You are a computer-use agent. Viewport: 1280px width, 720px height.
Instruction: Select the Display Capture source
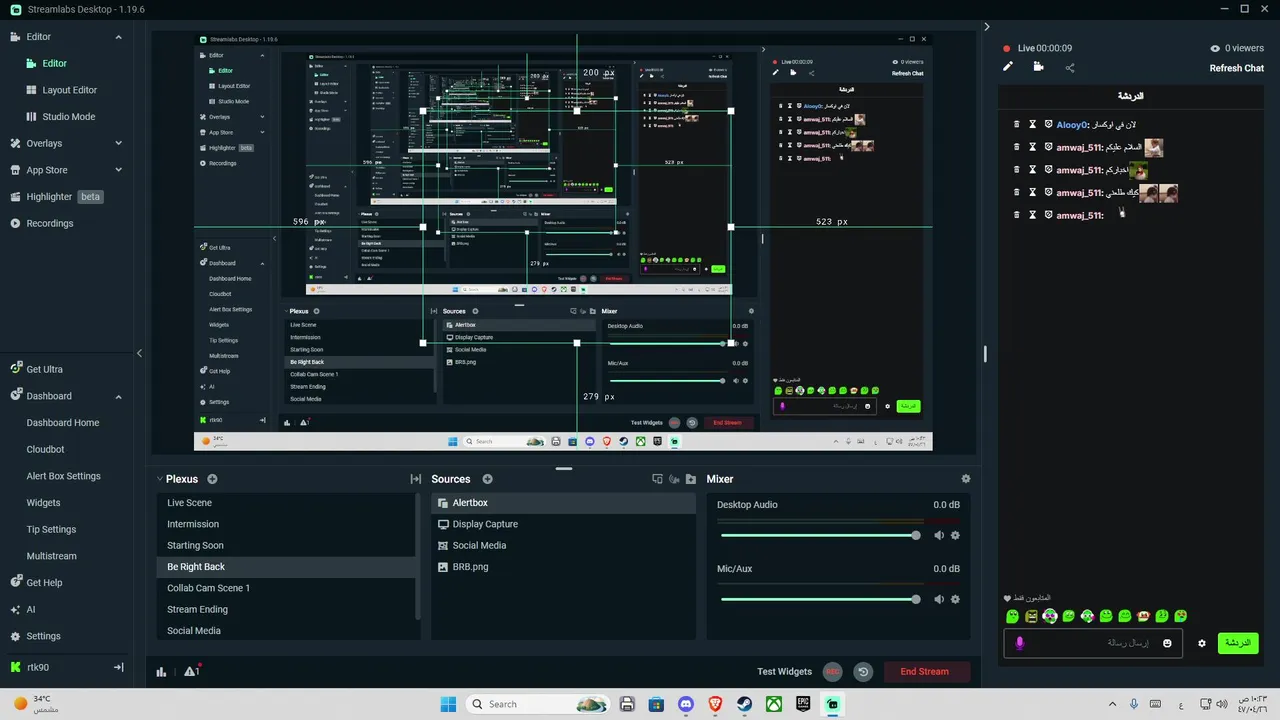click(x=563, y=524)
